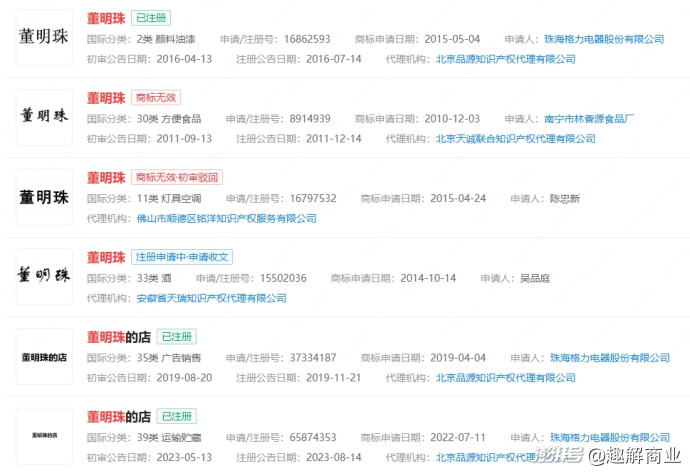Click the 已注册 tag on the 2类 颜料油漆 entry
The height and width of the screenshot is (476, 690).
click(151, 18)
